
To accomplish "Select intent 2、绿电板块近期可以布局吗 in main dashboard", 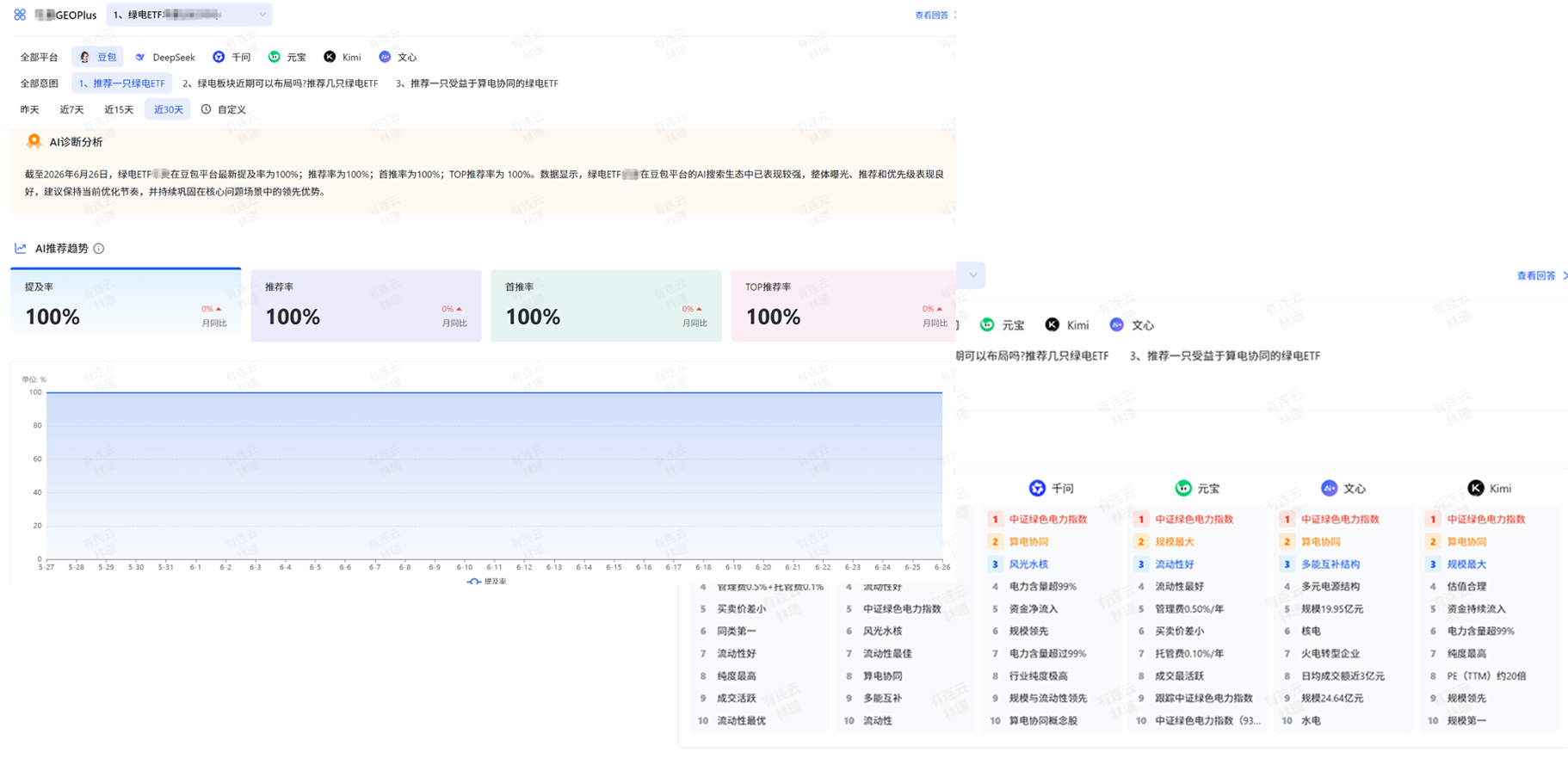I will (x=280, y=83).
